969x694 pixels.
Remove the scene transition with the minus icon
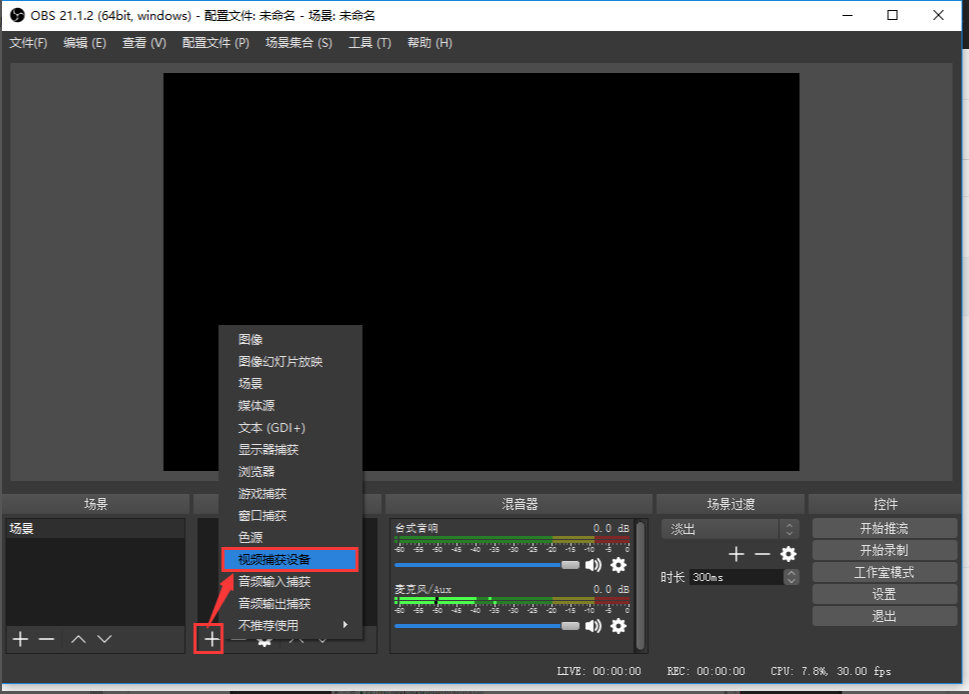tap(762, 554)
